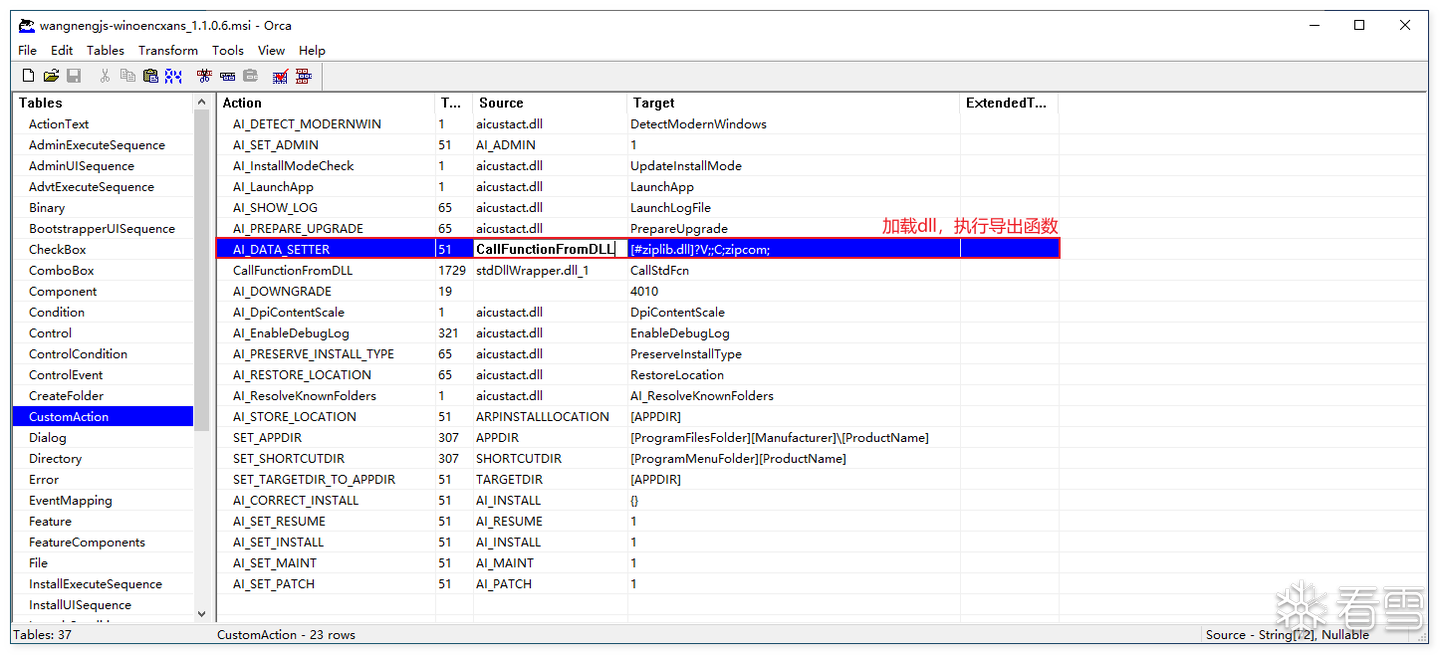Click the New file toolbar icon
This screenshot has width=1440, height=655.
click(28, 76)
